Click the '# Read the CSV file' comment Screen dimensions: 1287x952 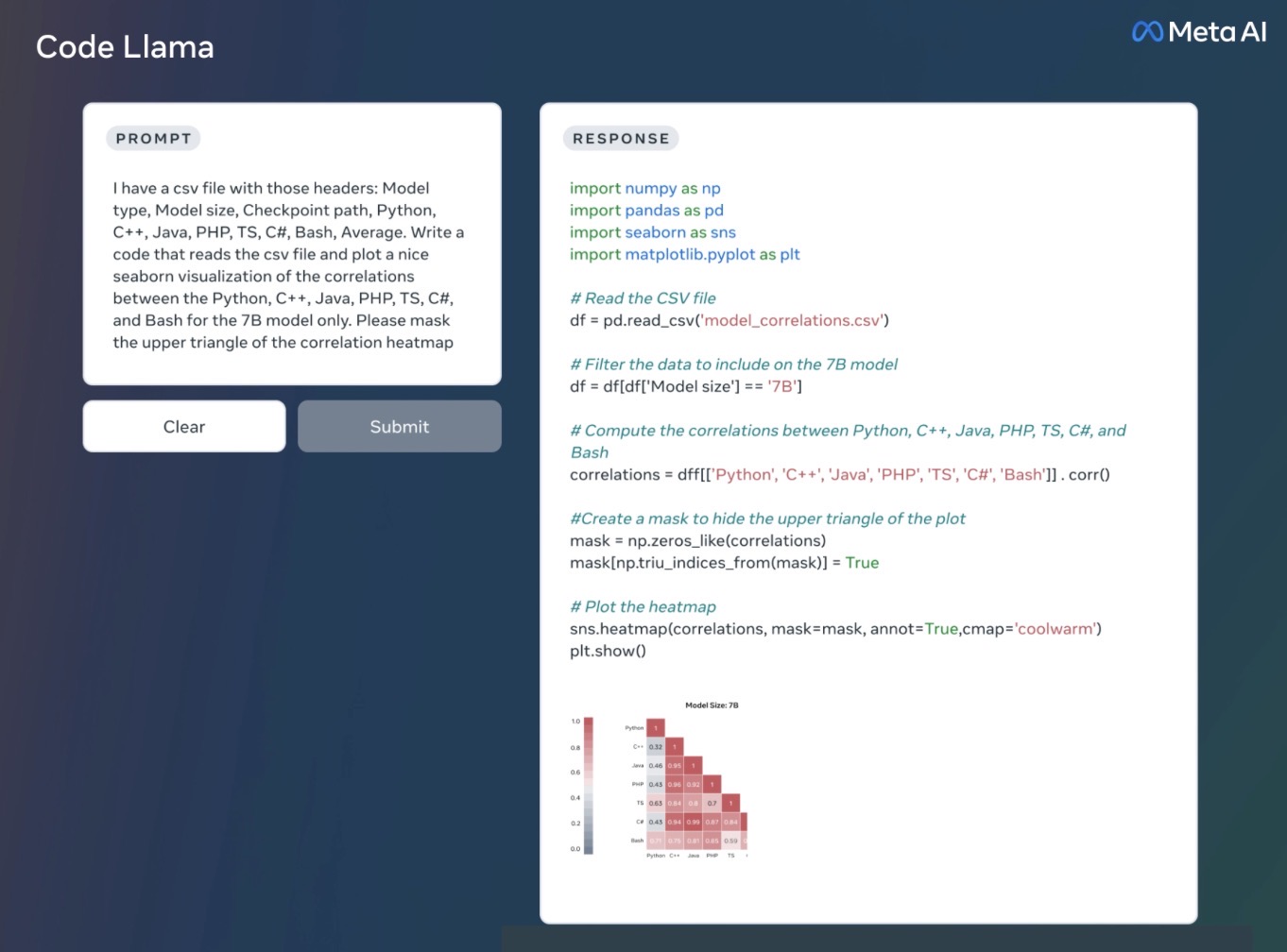coord(643,298)
